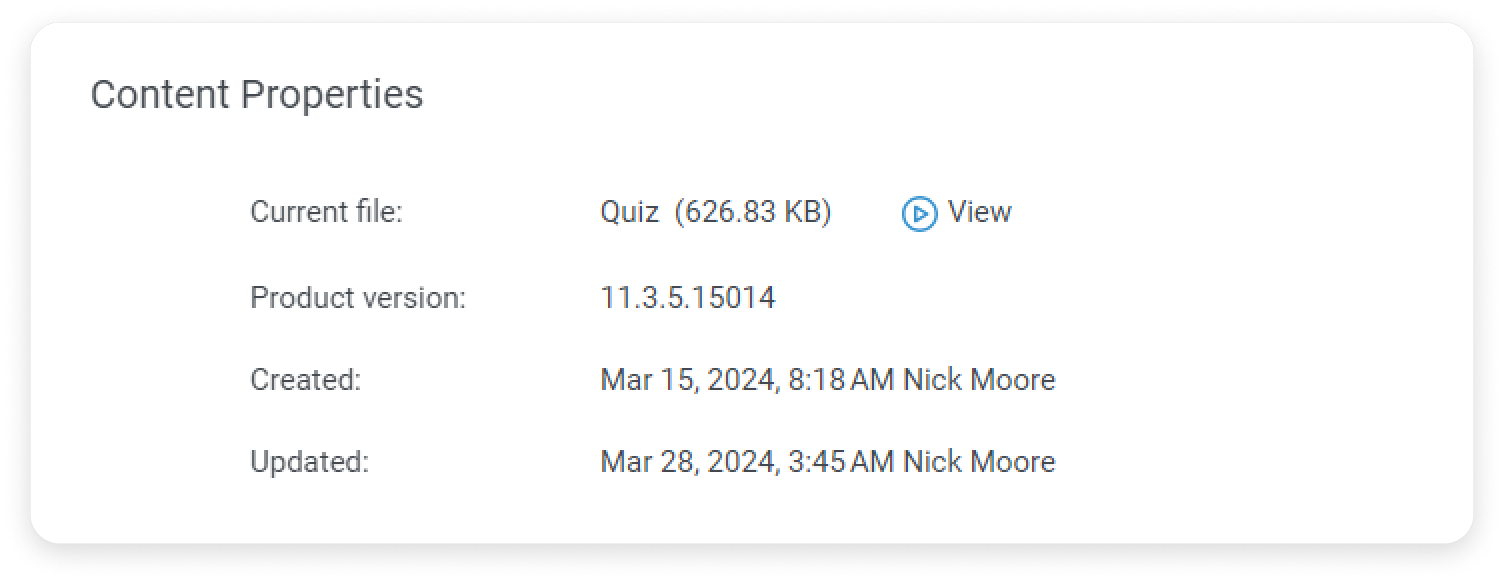
Task: Click the word Content in the heading
Action: point(161,94)
